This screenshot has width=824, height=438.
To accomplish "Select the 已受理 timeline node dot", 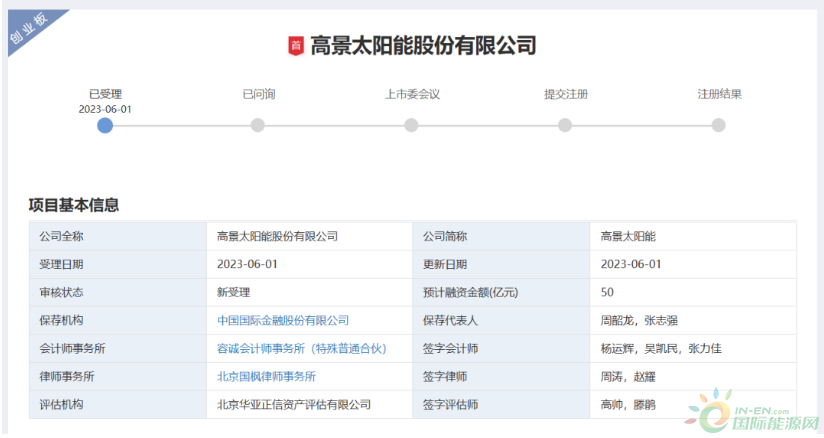I will [105, 125].
